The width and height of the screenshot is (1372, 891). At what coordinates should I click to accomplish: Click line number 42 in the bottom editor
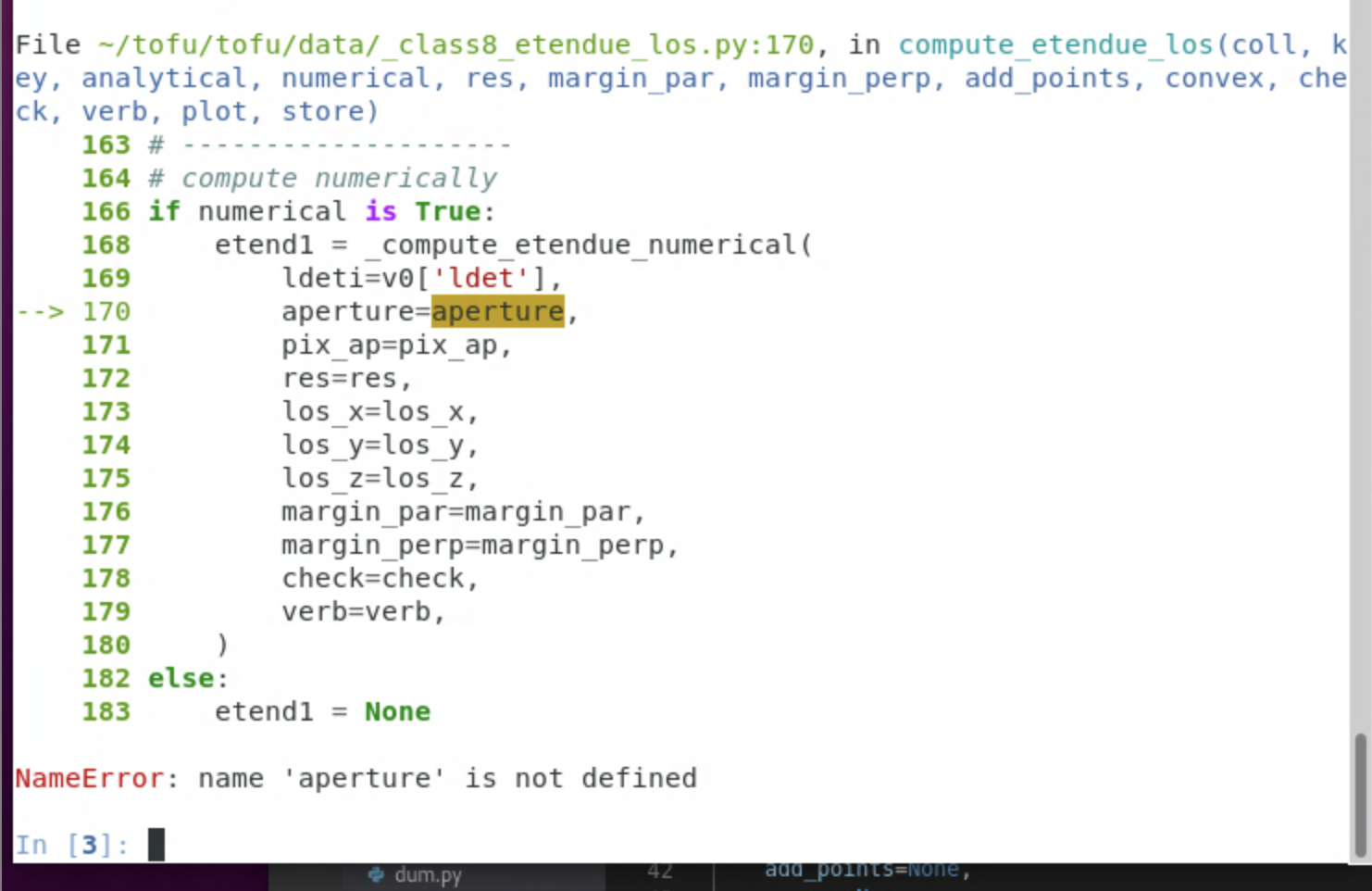[659, 871]
